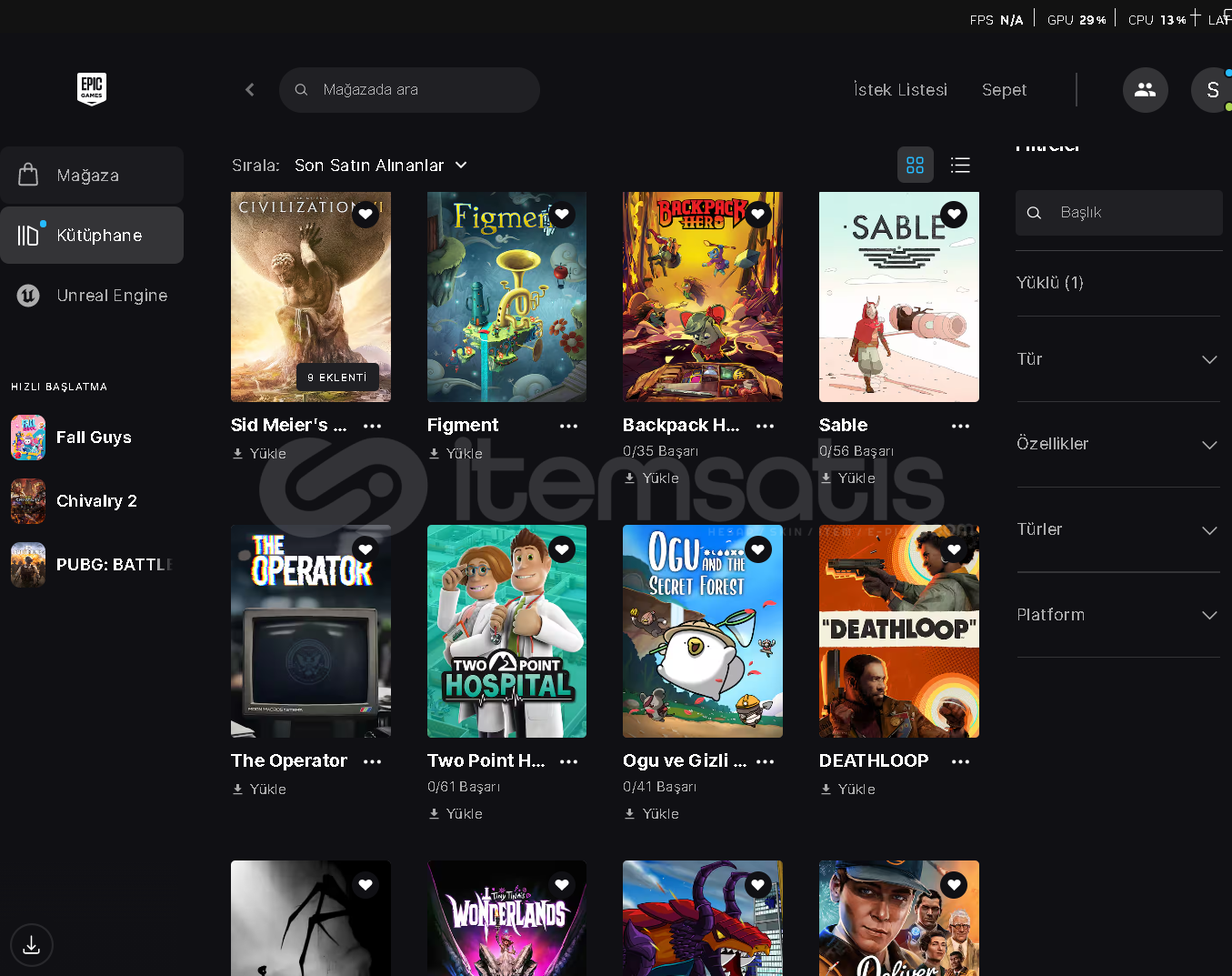Launch Fall Guys from quick launch
The image size is (1232, 976).
pos(92,438)
